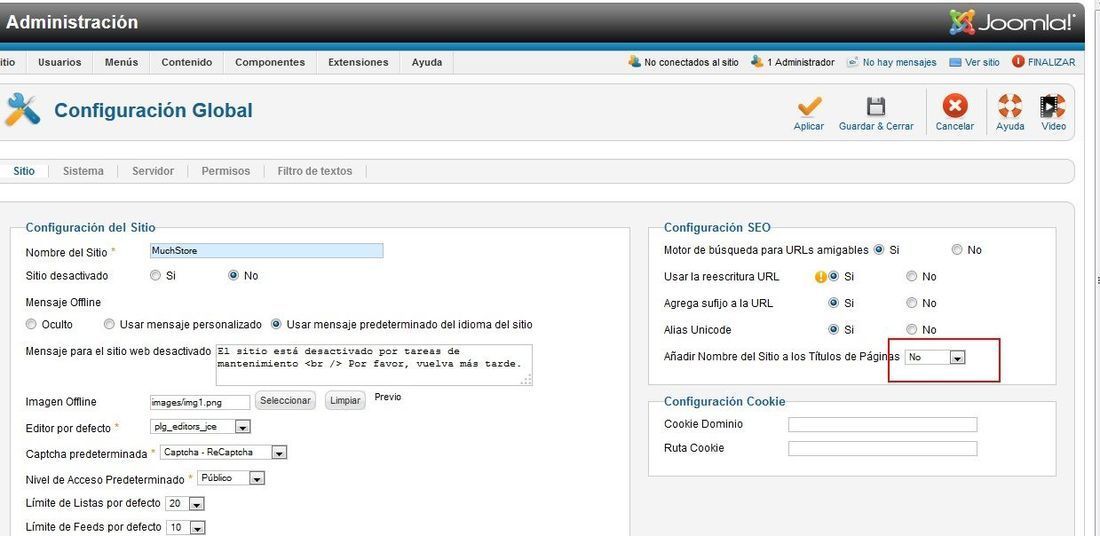Select Usar mensaje predeterminado del idioma option

click(276, 325)
